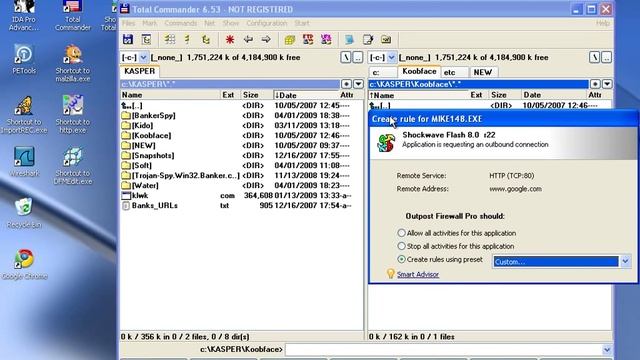
Task: Open the Recycle Bin on the desktop
Action: 24,213
